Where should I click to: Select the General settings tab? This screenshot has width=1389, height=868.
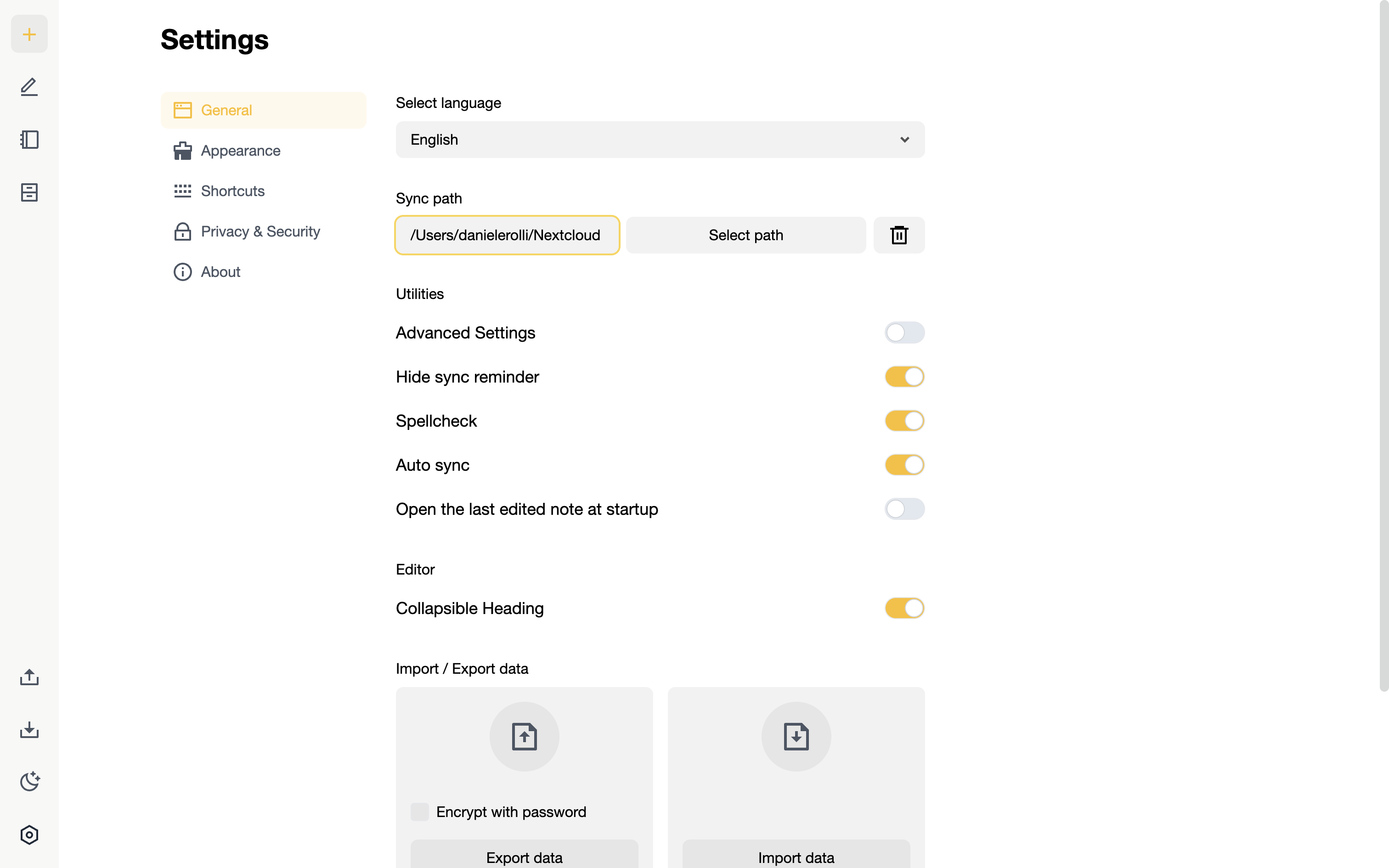[x=264, y=110]
